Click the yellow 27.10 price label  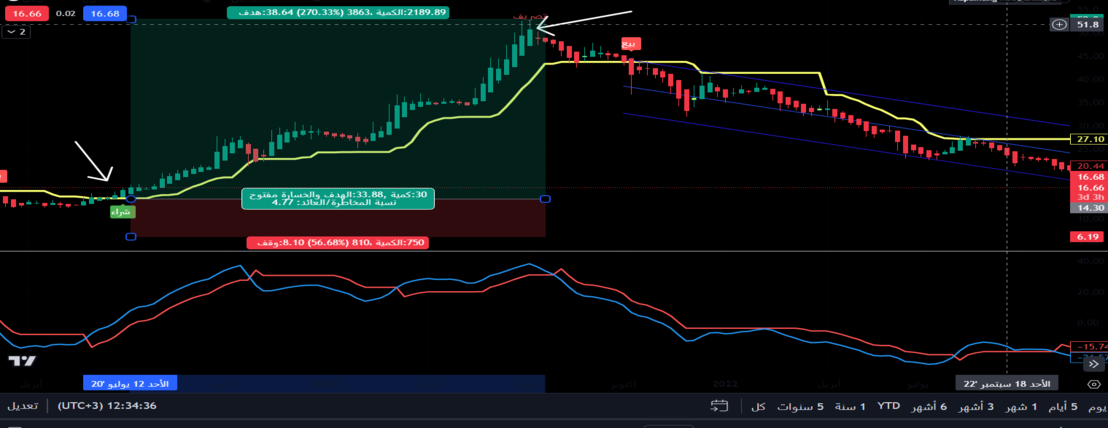(1084, 139)
